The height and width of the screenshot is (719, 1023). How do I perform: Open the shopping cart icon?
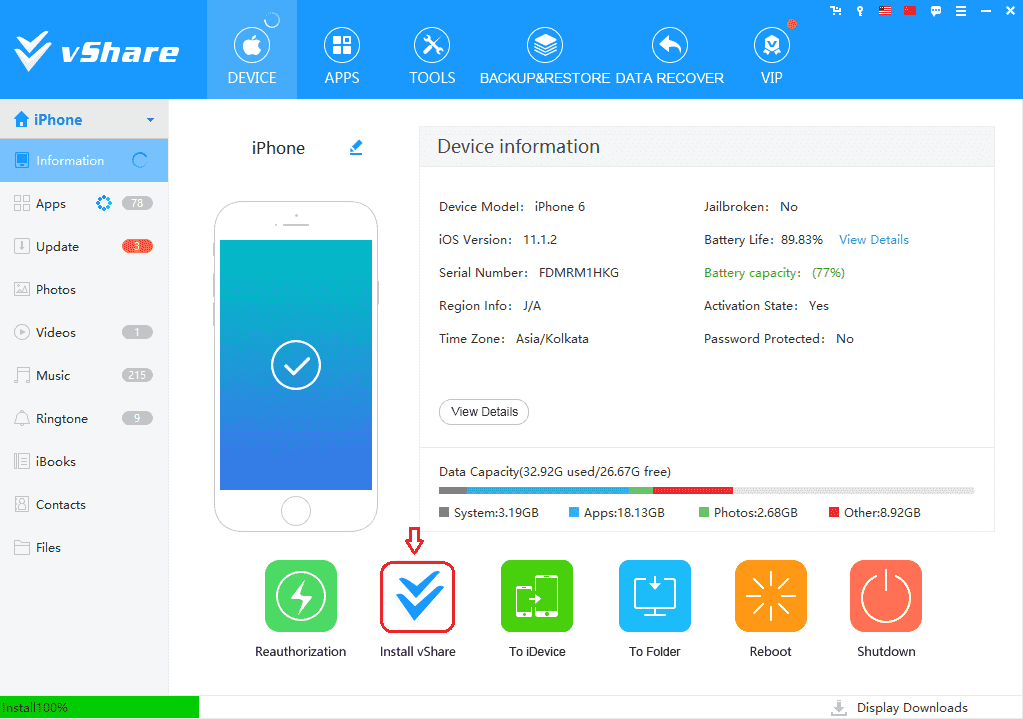click(836, 11)
